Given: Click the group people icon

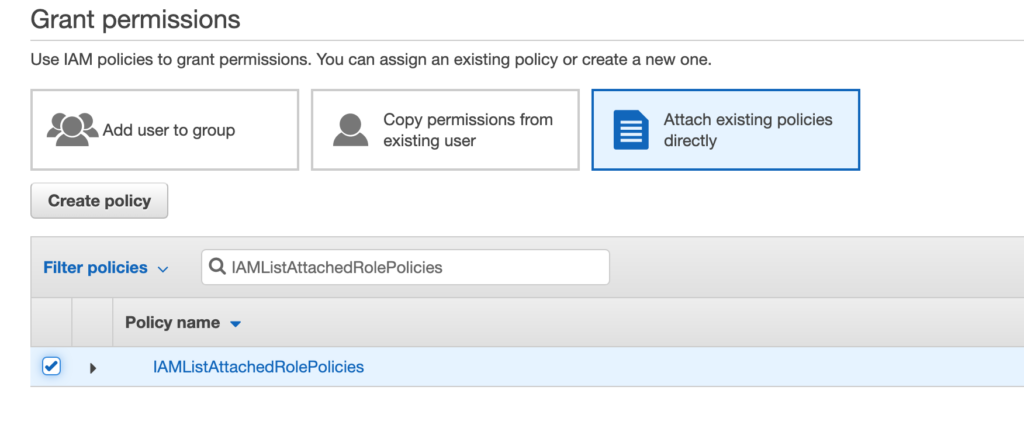Looking at the screenshot, I should coord(72,130).
